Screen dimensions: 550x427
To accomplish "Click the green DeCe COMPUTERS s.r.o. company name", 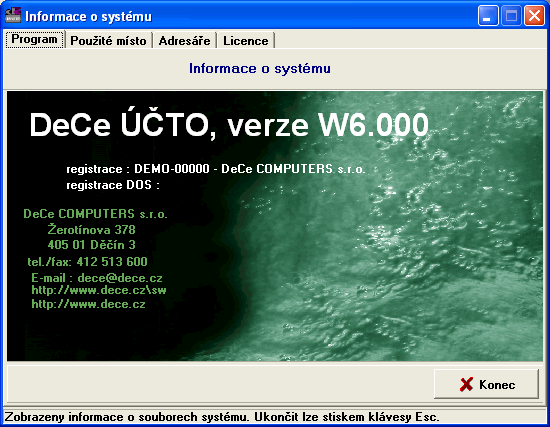I will point(95,214).
